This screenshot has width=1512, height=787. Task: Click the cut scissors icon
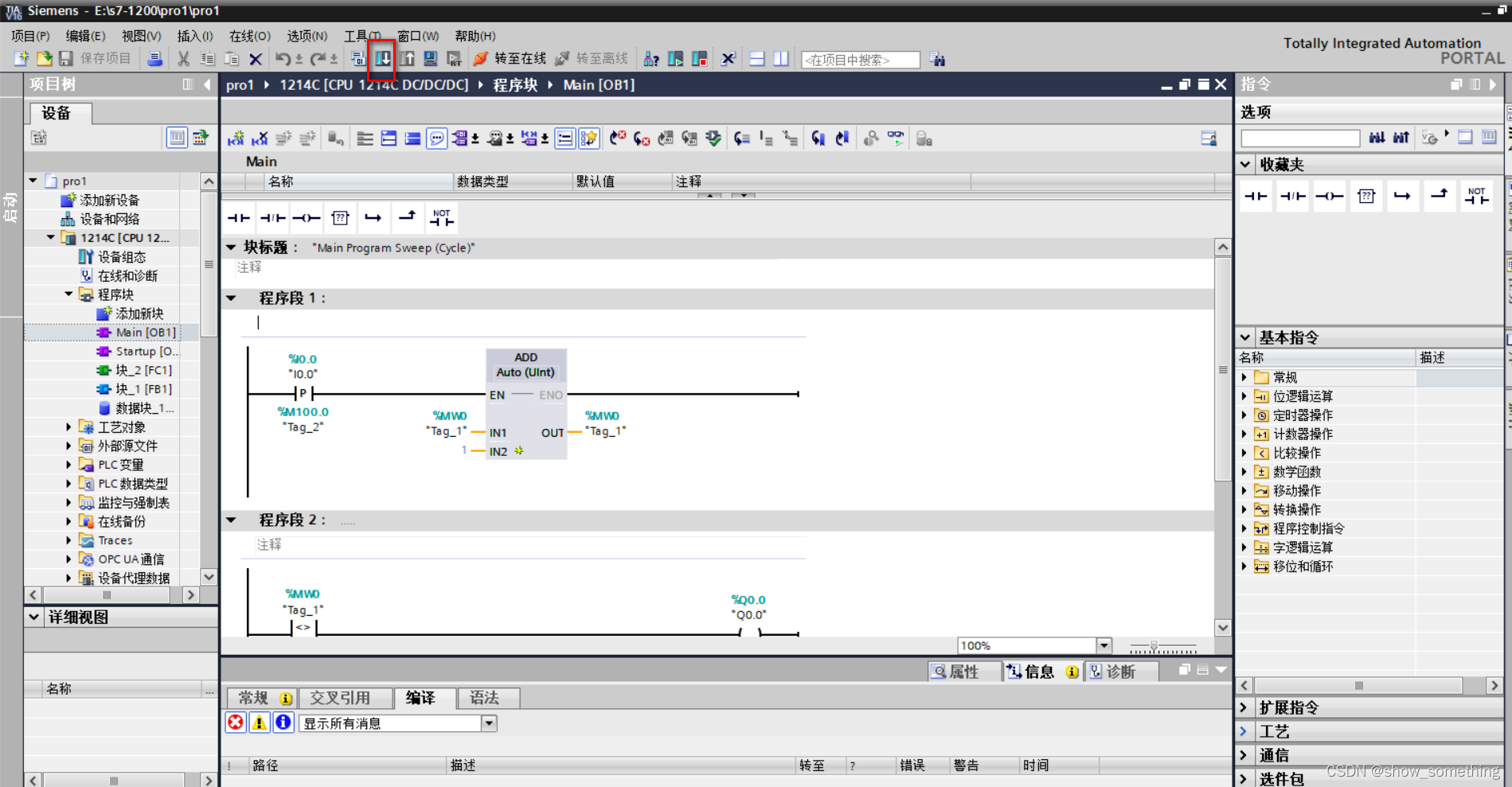click(184, 59)
